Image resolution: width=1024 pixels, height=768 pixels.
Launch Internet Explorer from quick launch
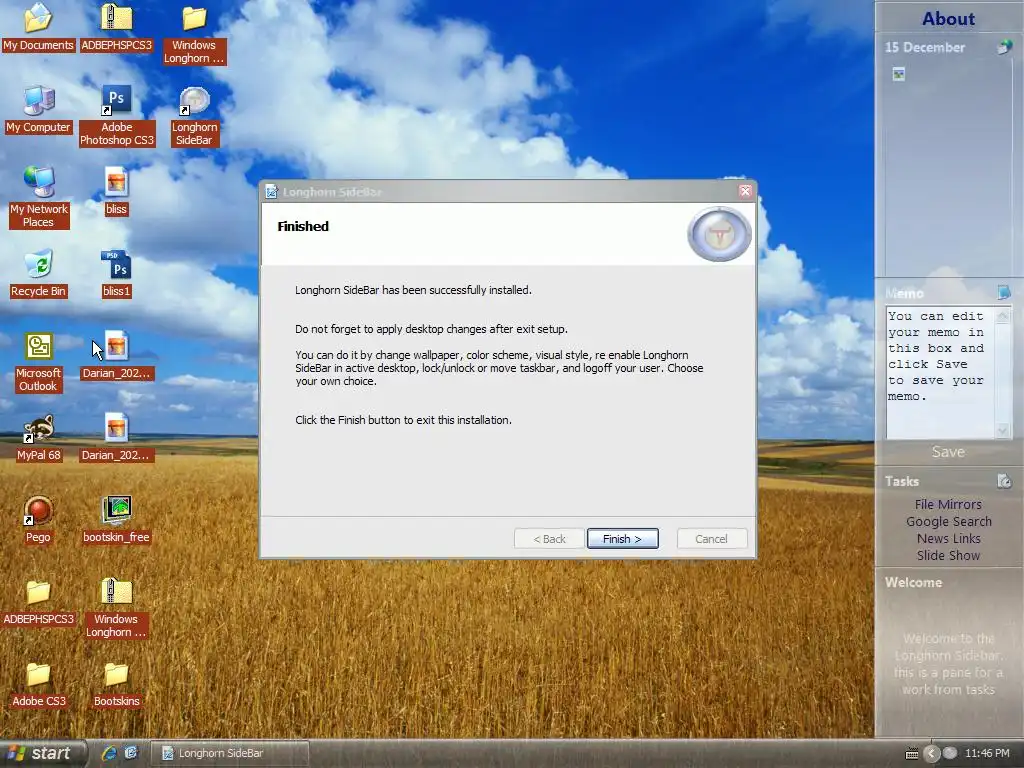pyautogui.click(x=108, y=753)
